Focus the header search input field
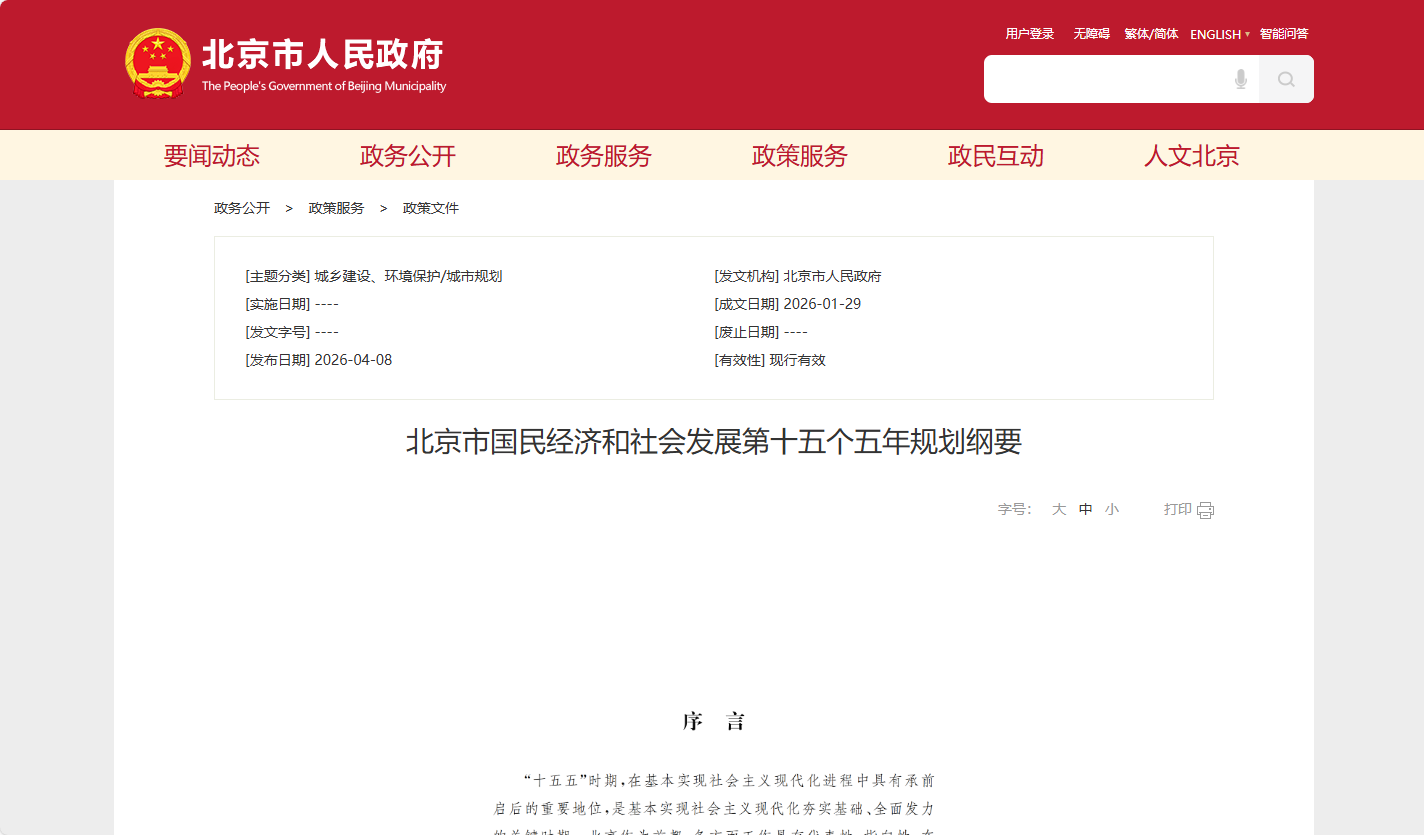The width and height of the screenshot is (1424, 835). 1103,79
